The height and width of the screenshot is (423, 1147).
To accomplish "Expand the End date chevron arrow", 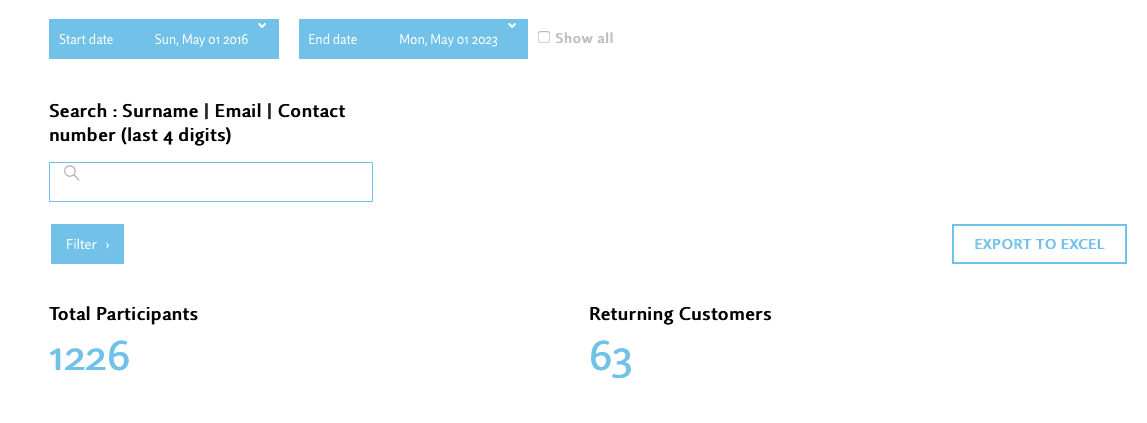I will tap(511, 25).
